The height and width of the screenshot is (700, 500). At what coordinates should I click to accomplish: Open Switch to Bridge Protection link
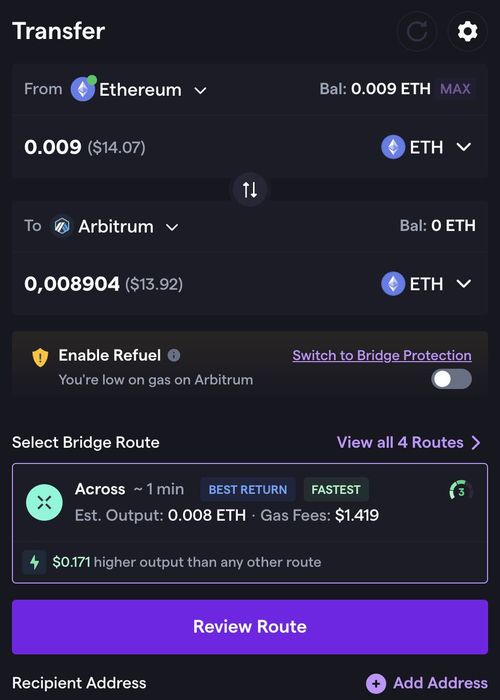pyautogui.click(x=382, y=355)
